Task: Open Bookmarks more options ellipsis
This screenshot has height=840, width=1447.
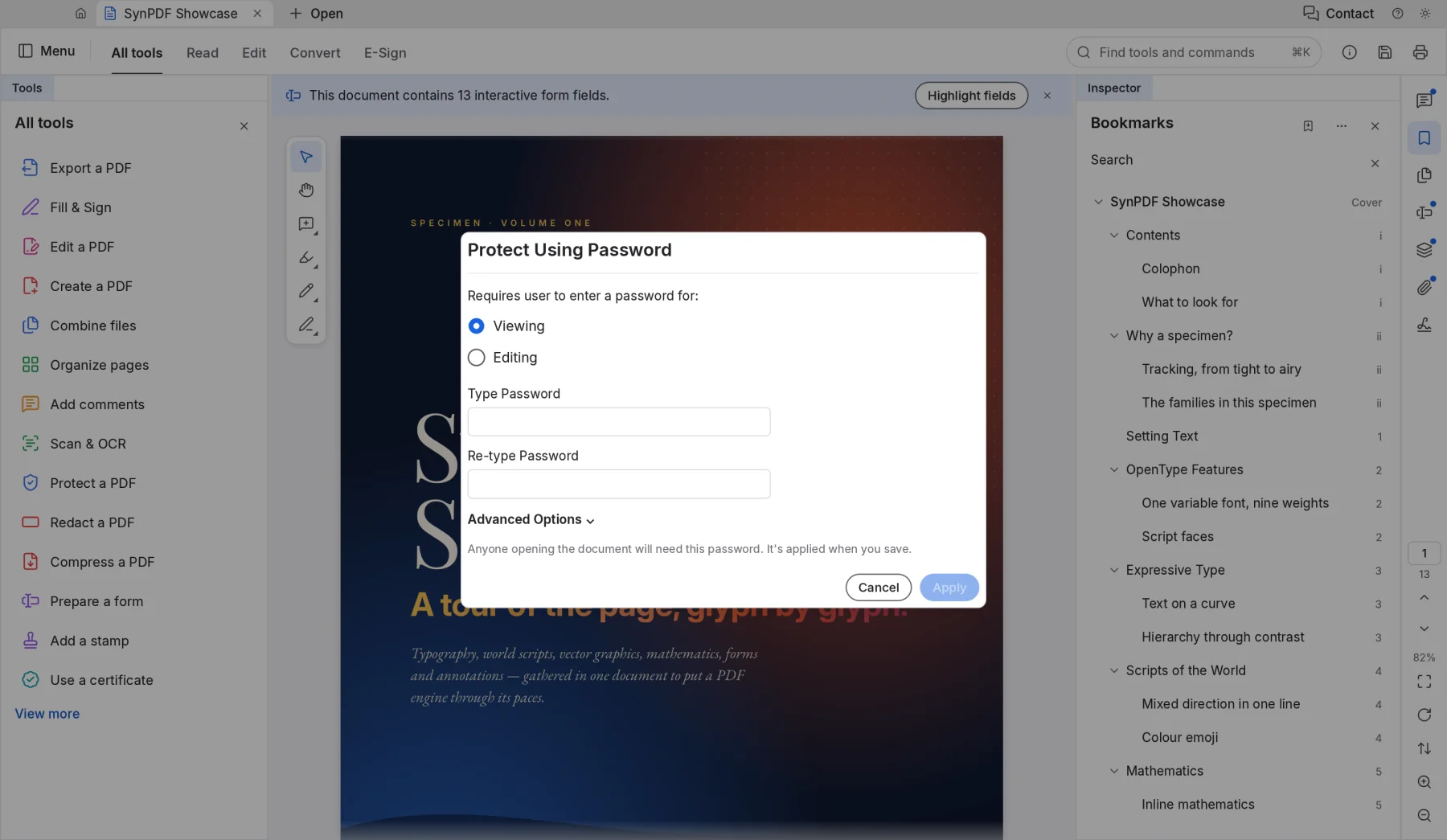Action: point(1341,126)
